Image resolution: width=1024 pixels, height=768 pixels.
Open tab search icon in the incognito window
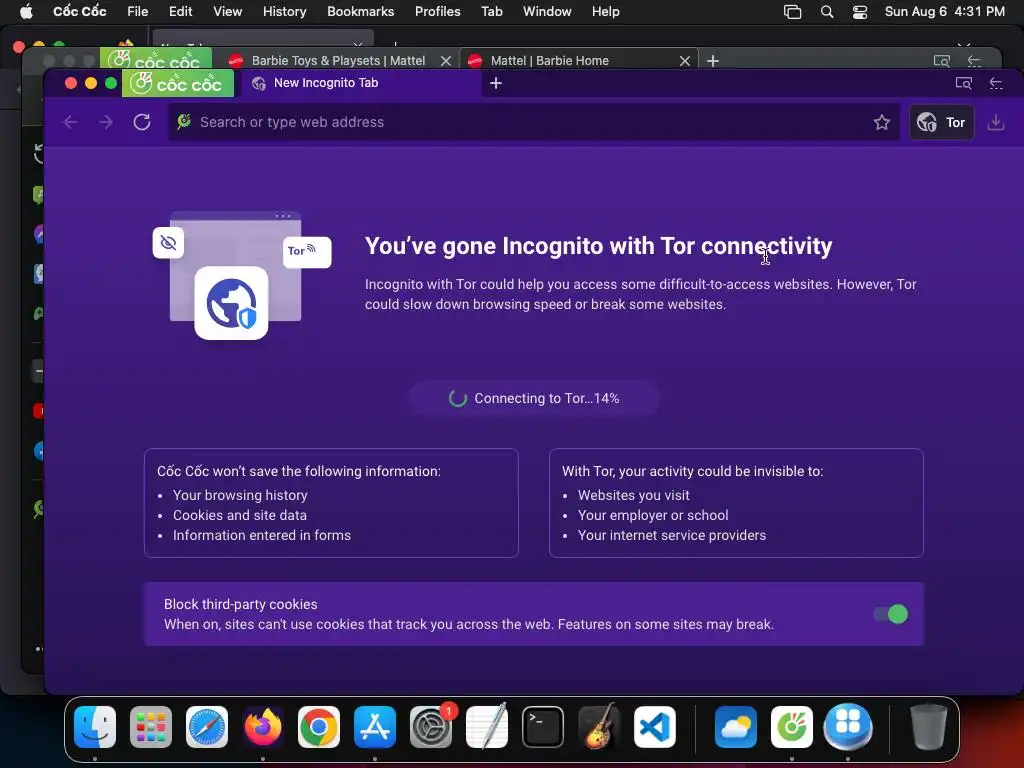(963, 83)
